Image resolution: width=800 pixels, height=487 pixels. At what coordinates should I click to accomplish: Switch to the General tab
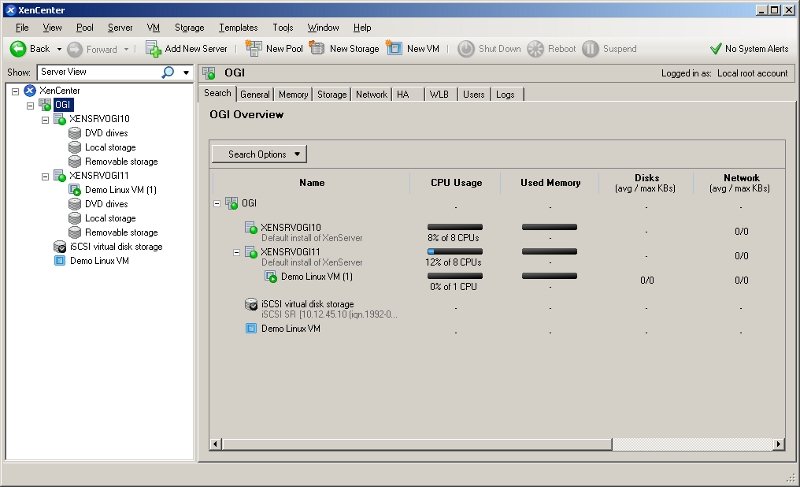[x=255, y=94]
